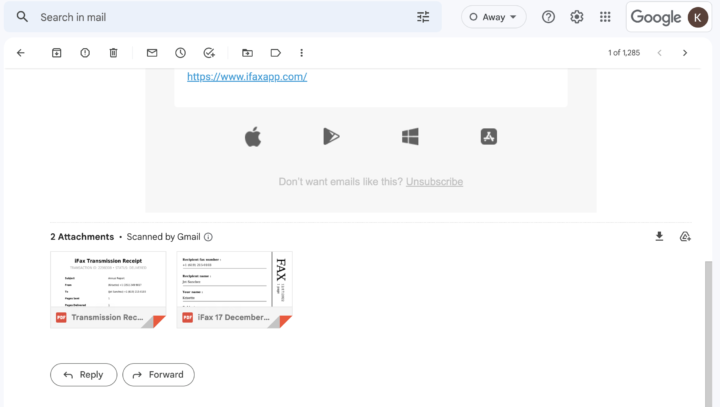Click the Apple logo icon
Image resolution: width=720 pixels, height=407 pixels.
pyautogui.click(x=253, y=137)
